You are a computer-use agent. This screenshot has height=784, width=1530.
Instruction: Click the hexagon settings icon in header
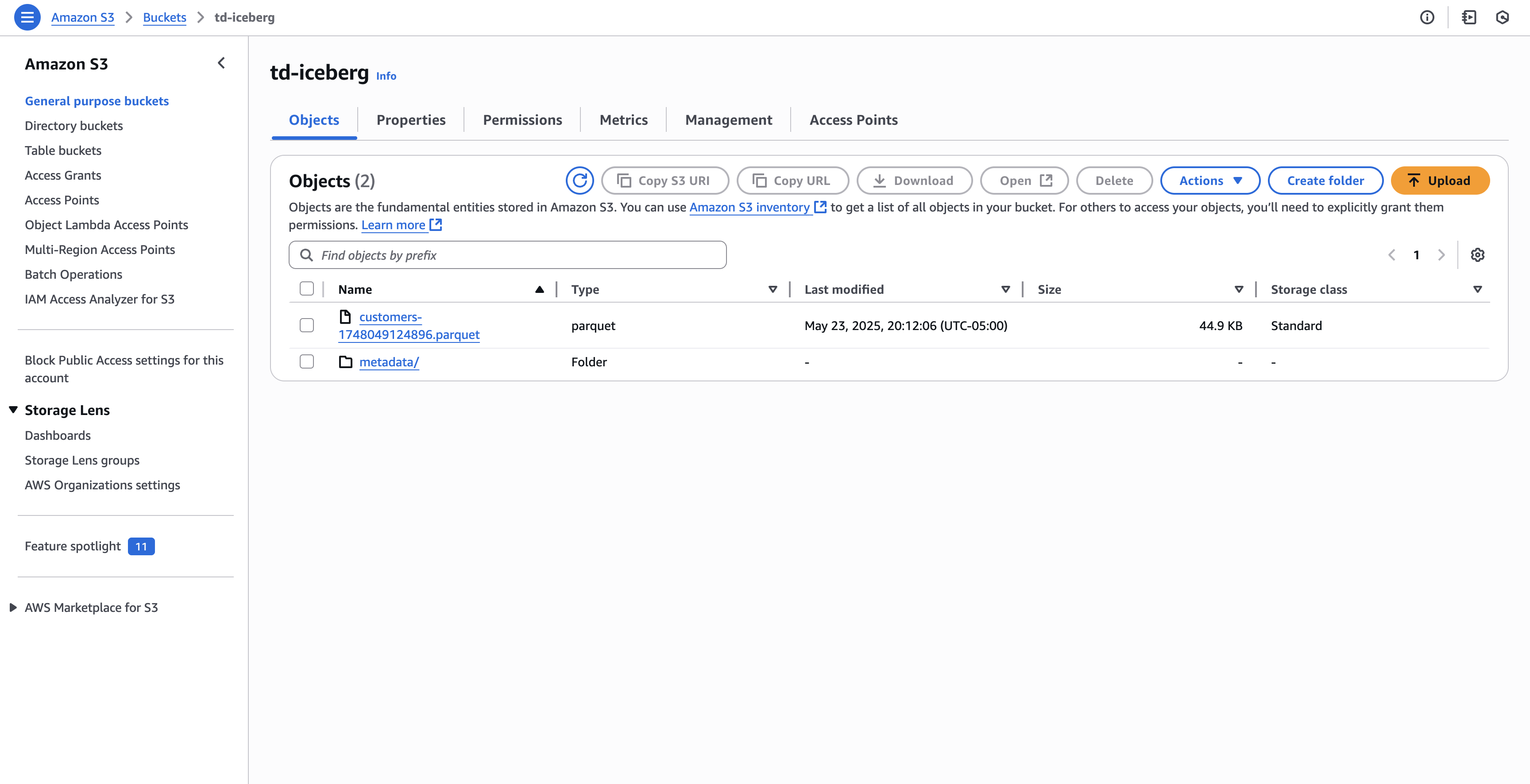pyautogui.click(x=1502, y=17)
